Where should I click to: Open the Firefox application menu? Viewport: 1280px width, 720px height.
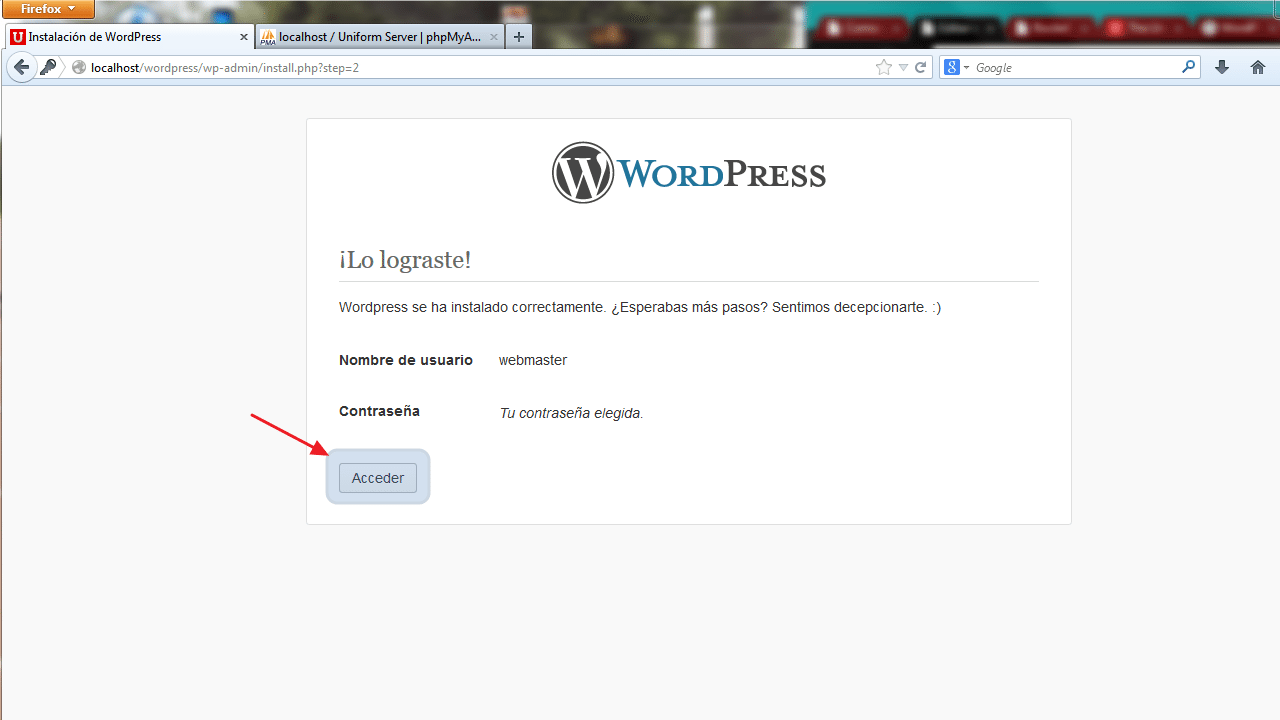tap(48, 9)
